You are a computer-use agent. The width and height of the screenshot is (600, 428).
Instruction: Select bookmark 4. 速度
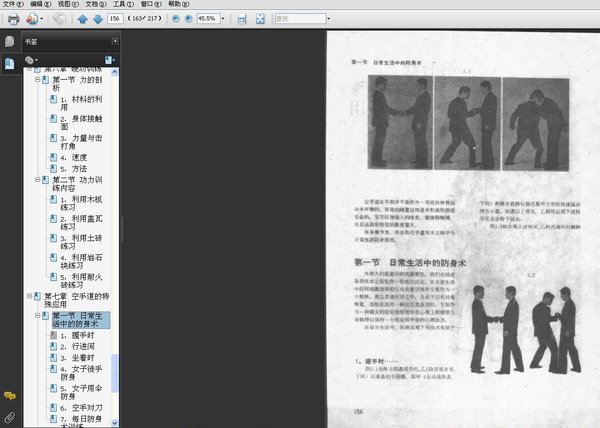[73, 157]
